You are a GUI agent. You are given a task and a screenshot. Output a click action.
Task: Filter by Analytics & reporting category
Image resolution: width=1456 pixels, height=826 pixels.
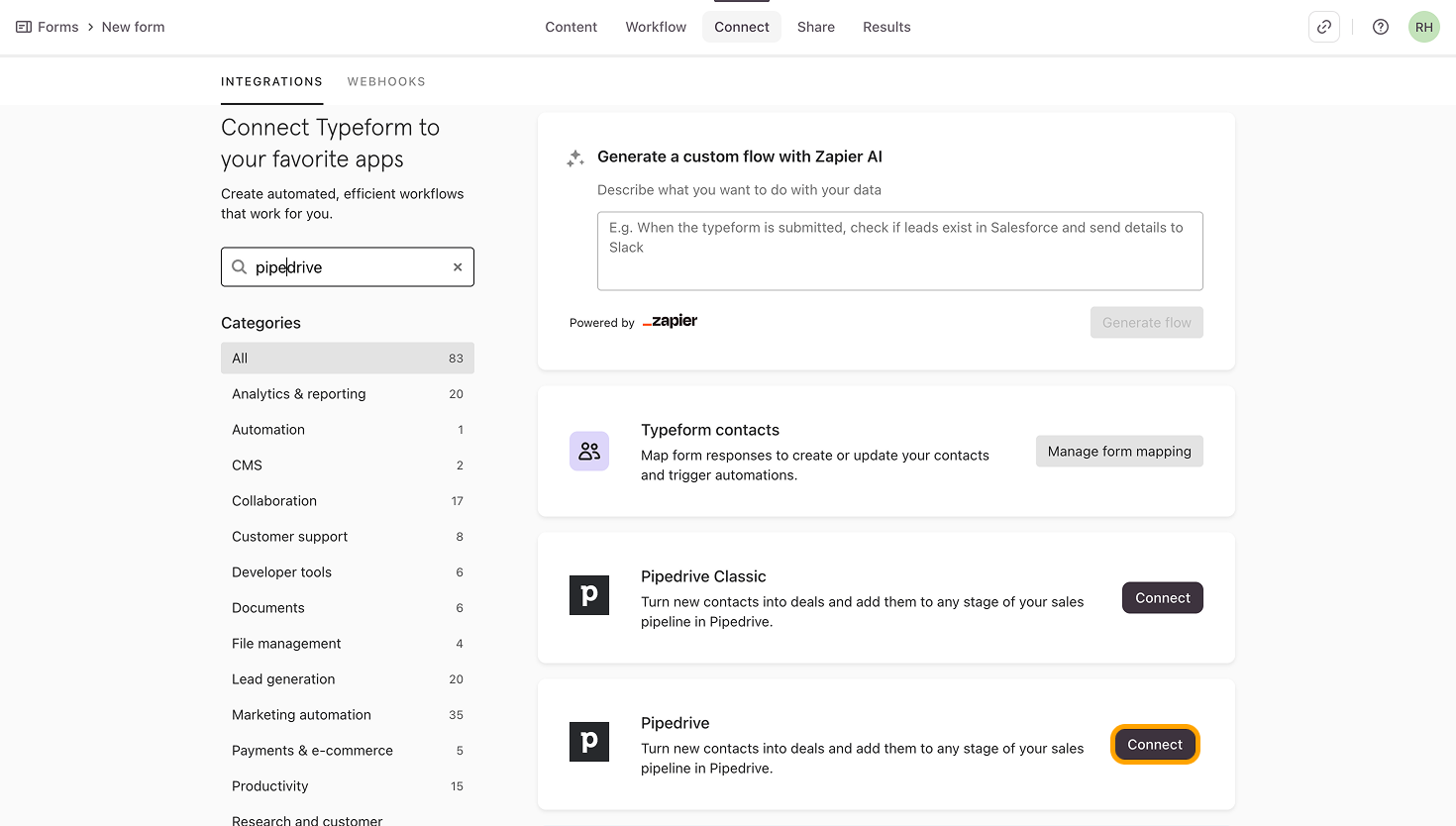click(348, 394)
